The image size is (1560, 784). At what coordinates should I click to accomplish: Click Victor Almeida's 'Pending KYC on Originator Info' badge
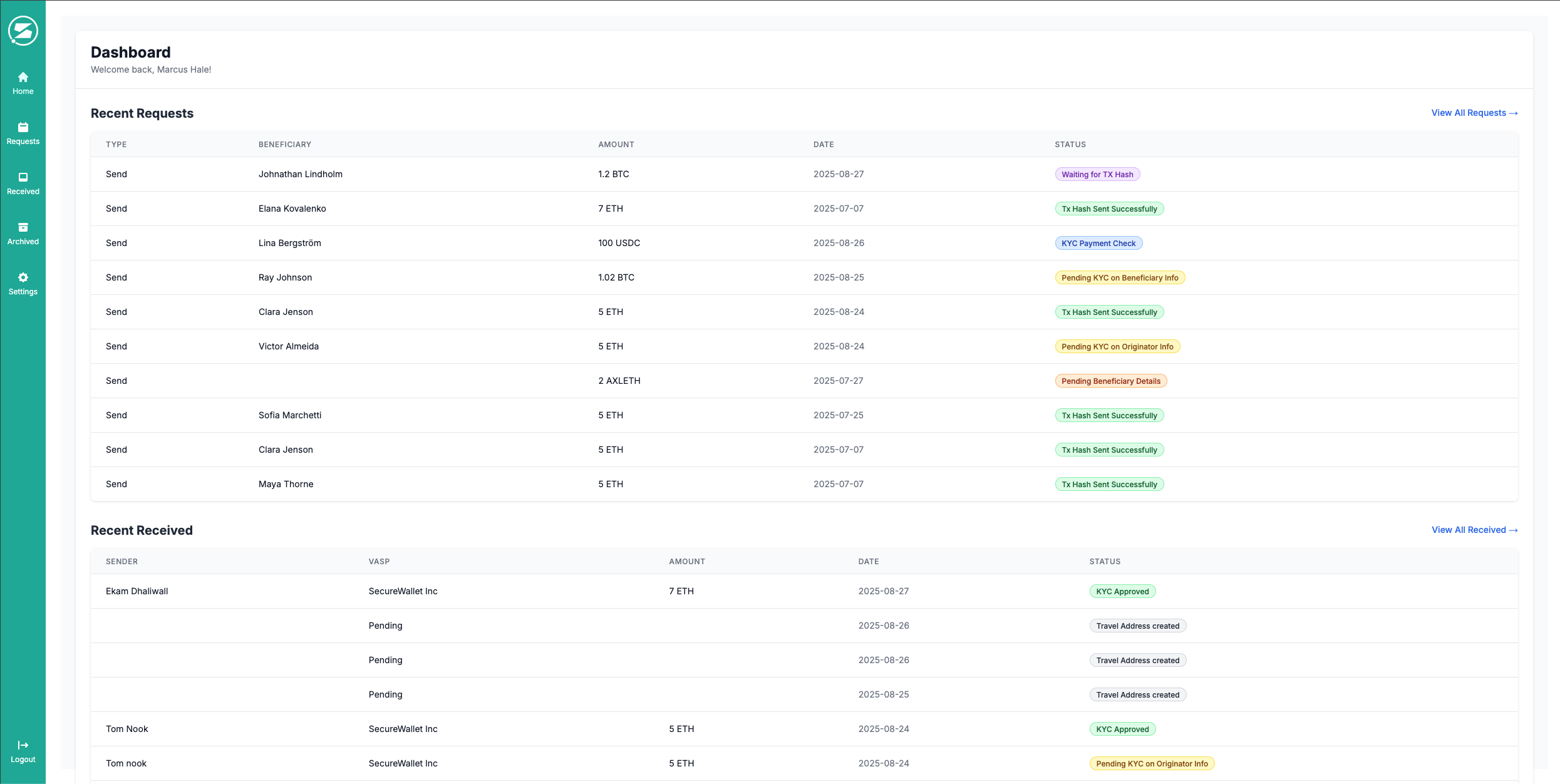tap(1118, 346)
